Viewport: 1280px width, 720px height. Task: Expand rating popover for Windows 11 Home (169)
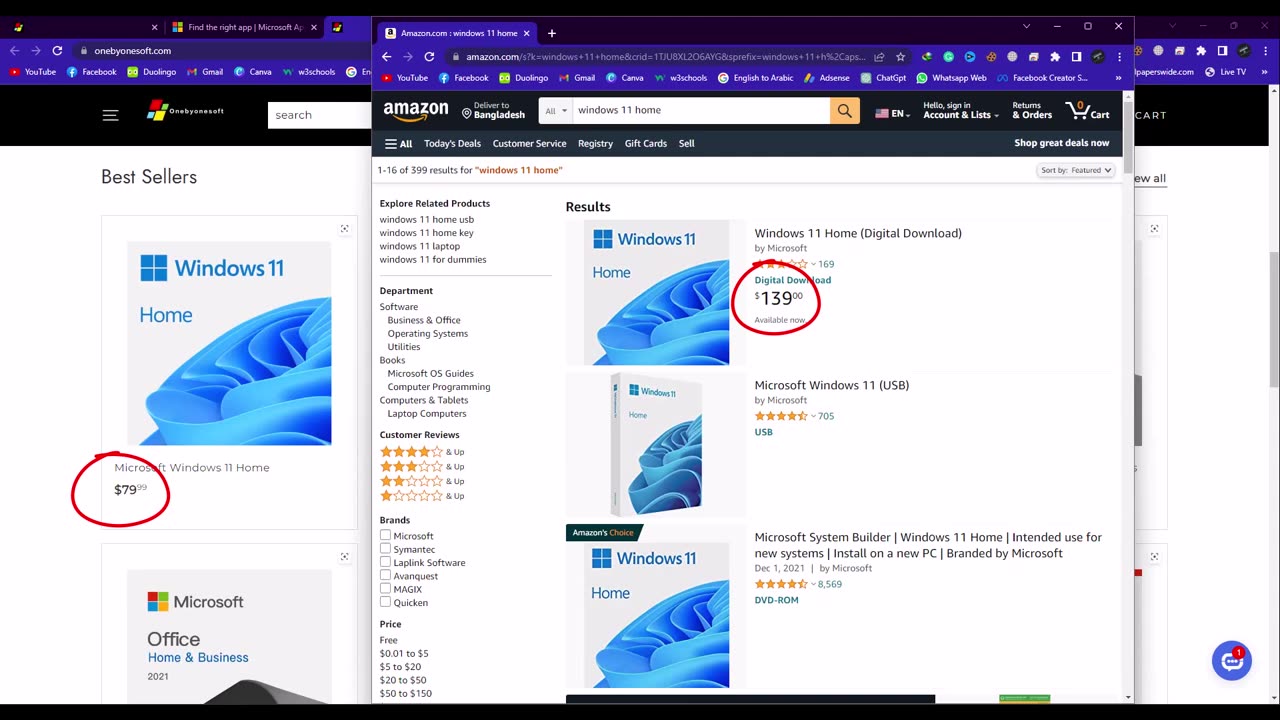click(x=813, y=264)
